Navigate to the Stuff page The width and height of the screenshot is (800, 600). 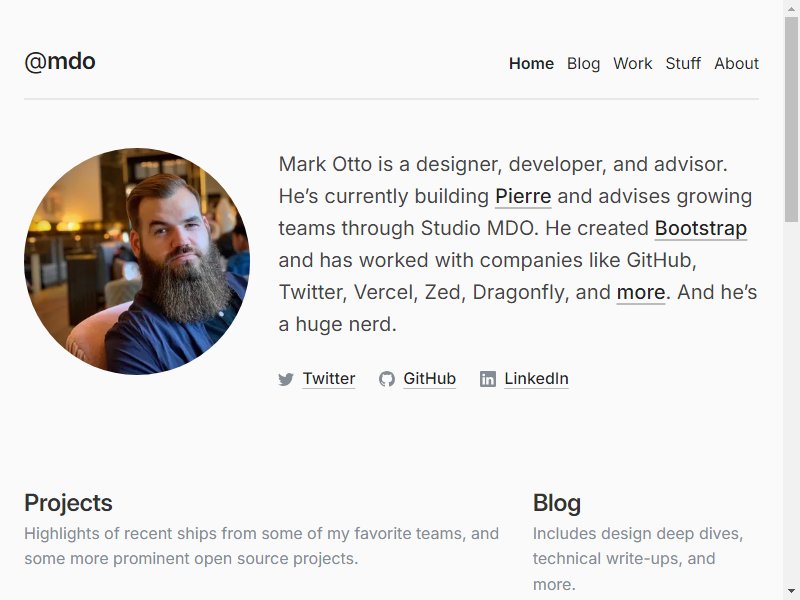point(683,63)
